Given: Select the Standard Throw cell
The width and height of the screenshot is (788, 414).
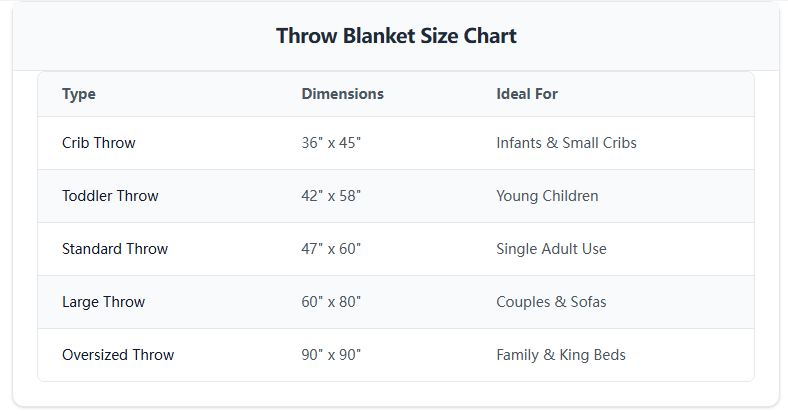Looking at the screenshot, I should click(x=115, y=249).
